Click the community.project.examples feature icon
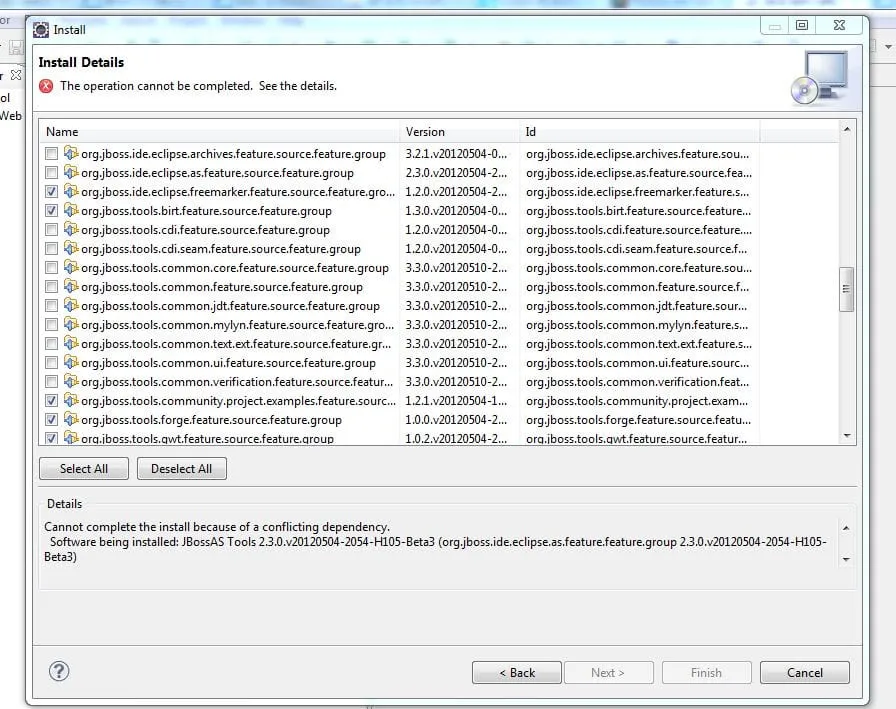This screenshot has width=896, height=709. tap(71, 400)
